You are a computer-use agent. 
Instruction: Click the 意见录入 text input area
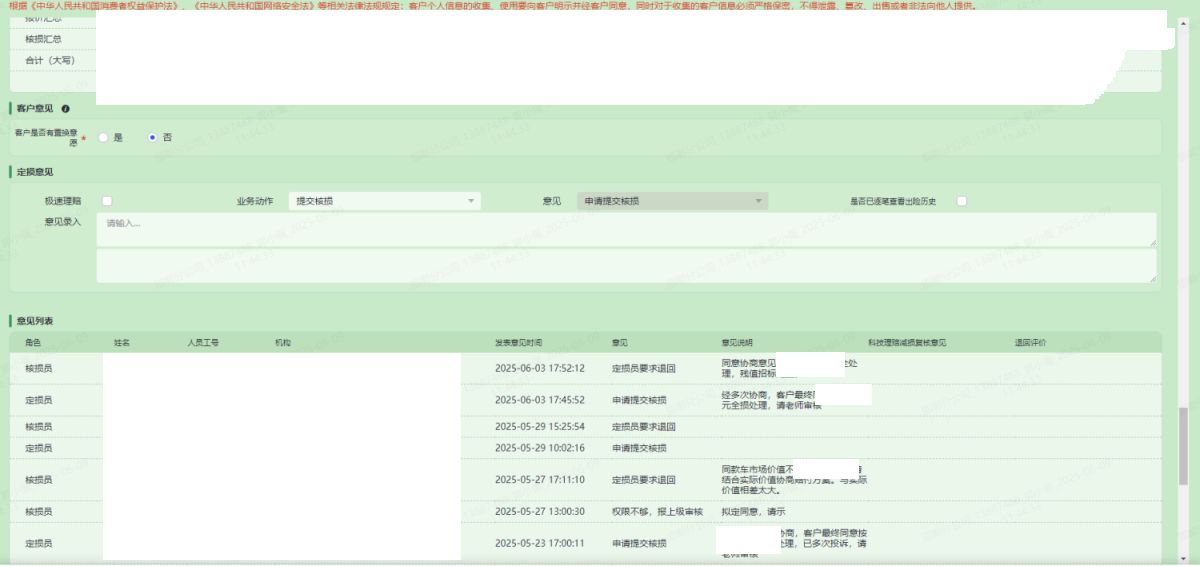pos(625,229)
